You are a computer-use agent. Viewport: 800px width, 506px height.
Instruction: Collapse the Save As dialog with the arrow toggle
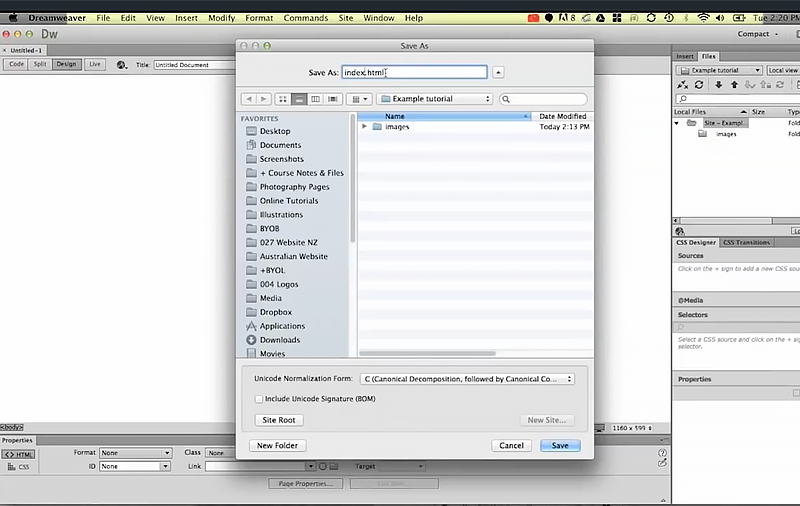click(x=498, y=72)
